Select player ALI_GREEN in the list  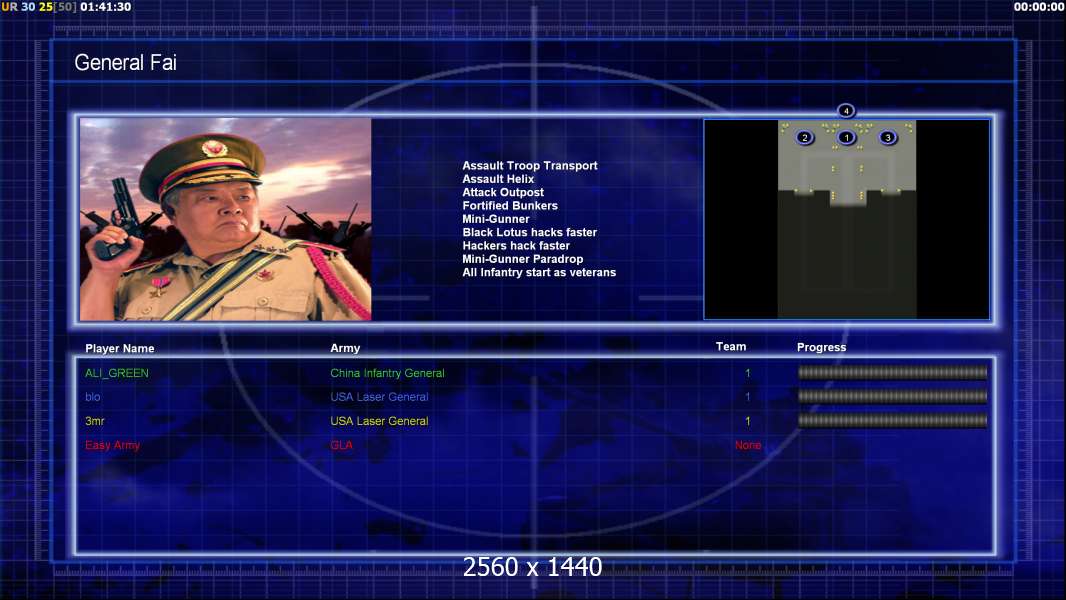(116, 373)
